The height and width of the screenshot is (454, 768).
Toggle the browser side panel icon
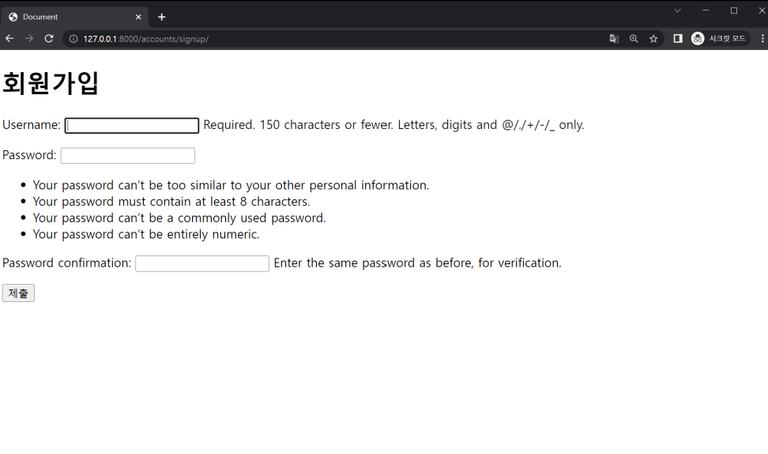(678, 39)
